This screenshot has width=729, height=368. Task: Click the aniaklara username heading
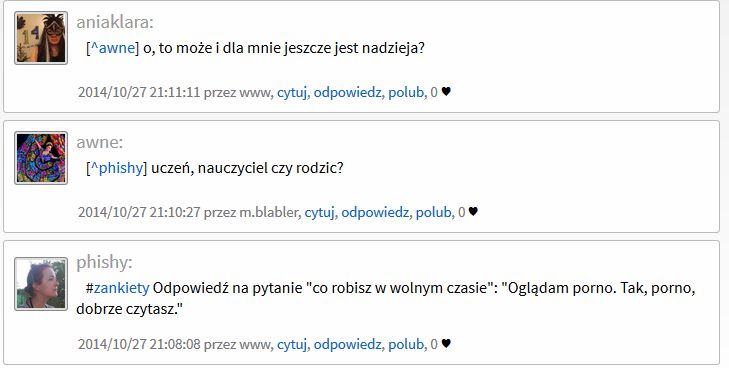pos(115,22)
